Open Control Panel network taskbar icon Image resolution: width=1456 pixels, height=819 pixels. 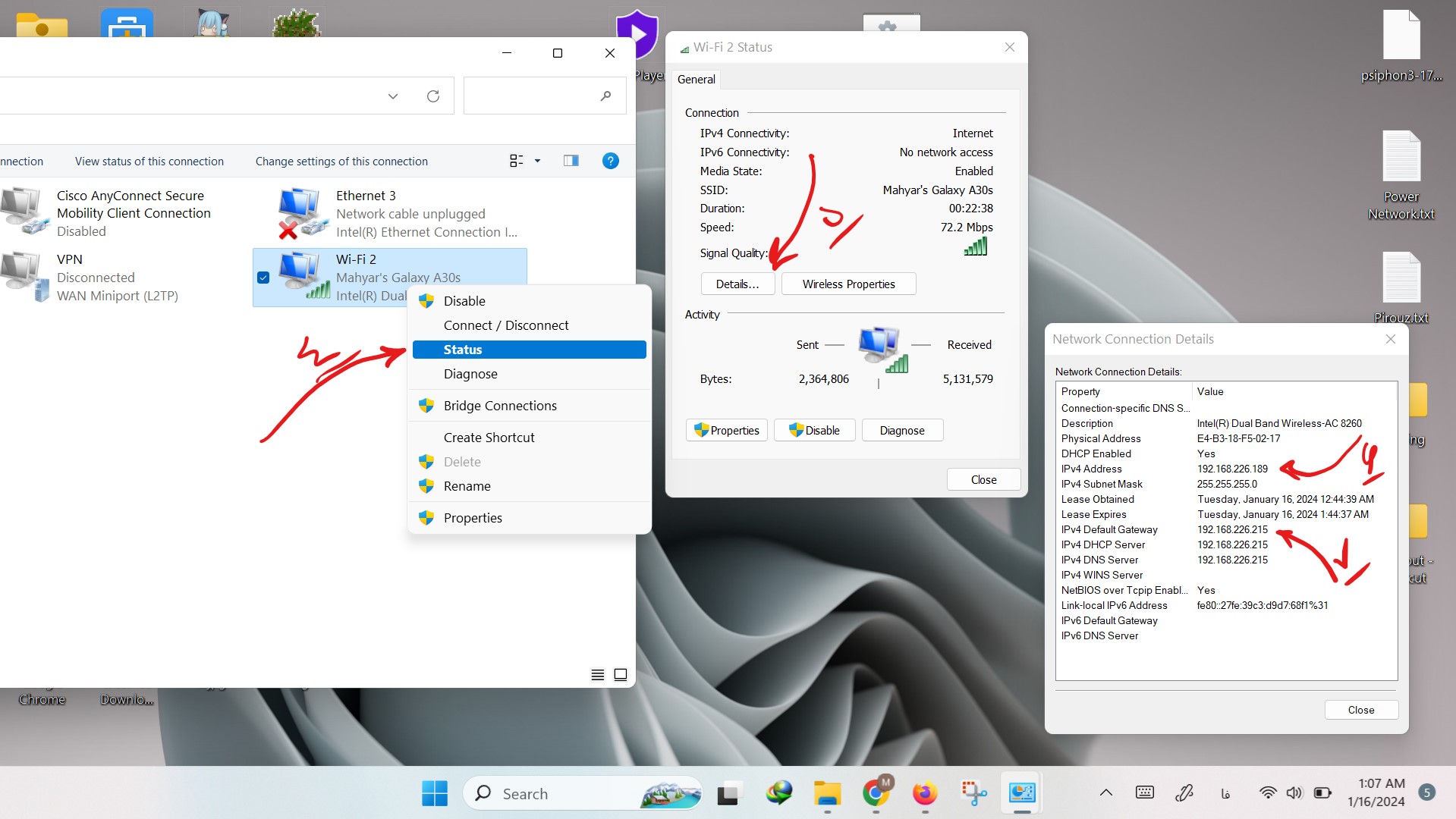1022,793
